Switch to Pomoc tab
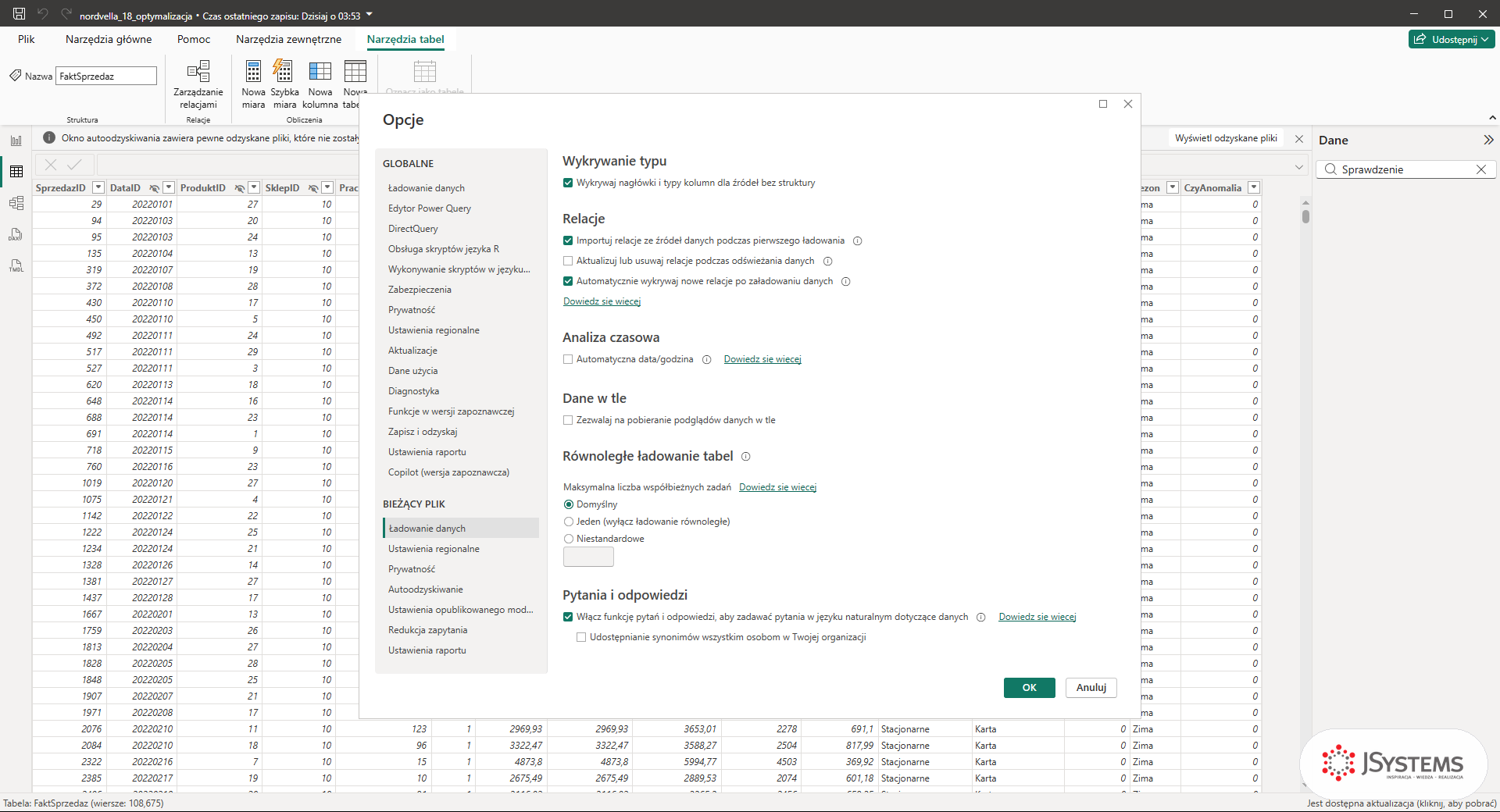This screenshot has height=812, width=1500. click(194, 40)
